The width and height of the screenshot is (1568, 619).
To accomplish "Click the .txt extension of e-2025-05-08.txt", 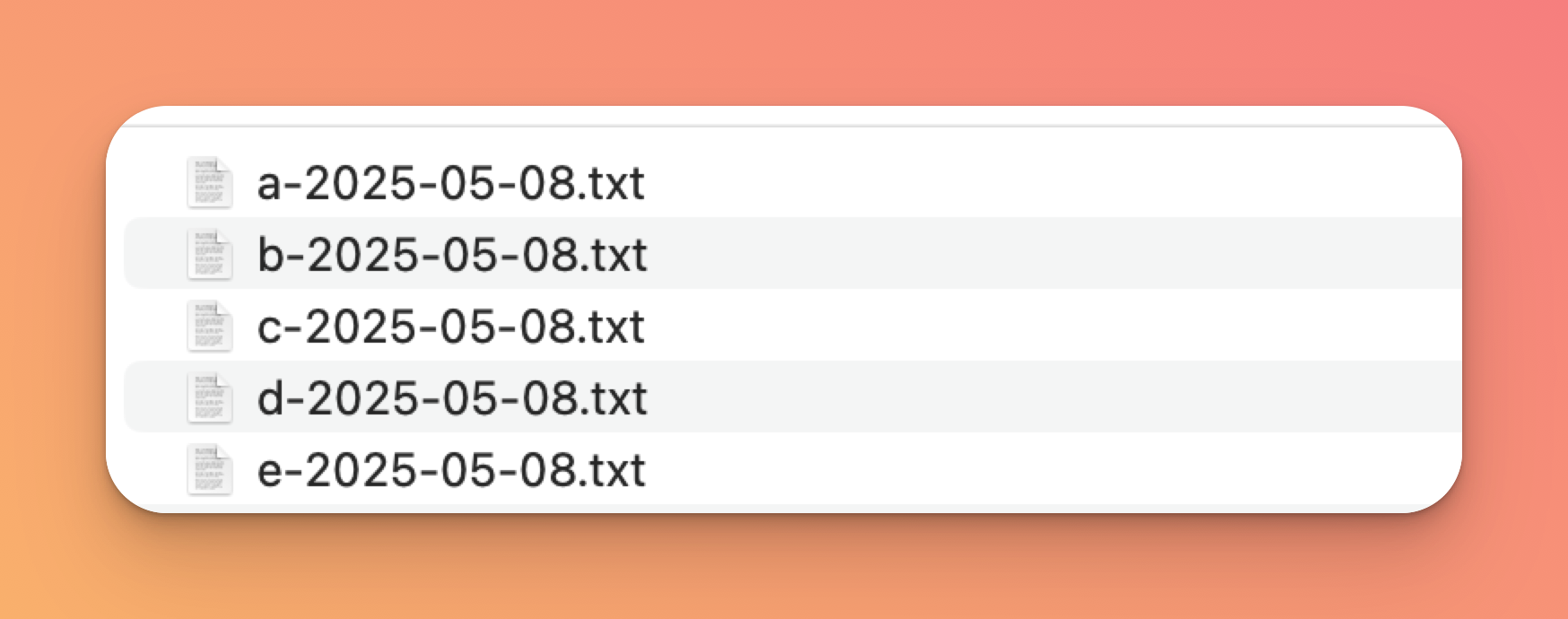I will click(611, 470).
